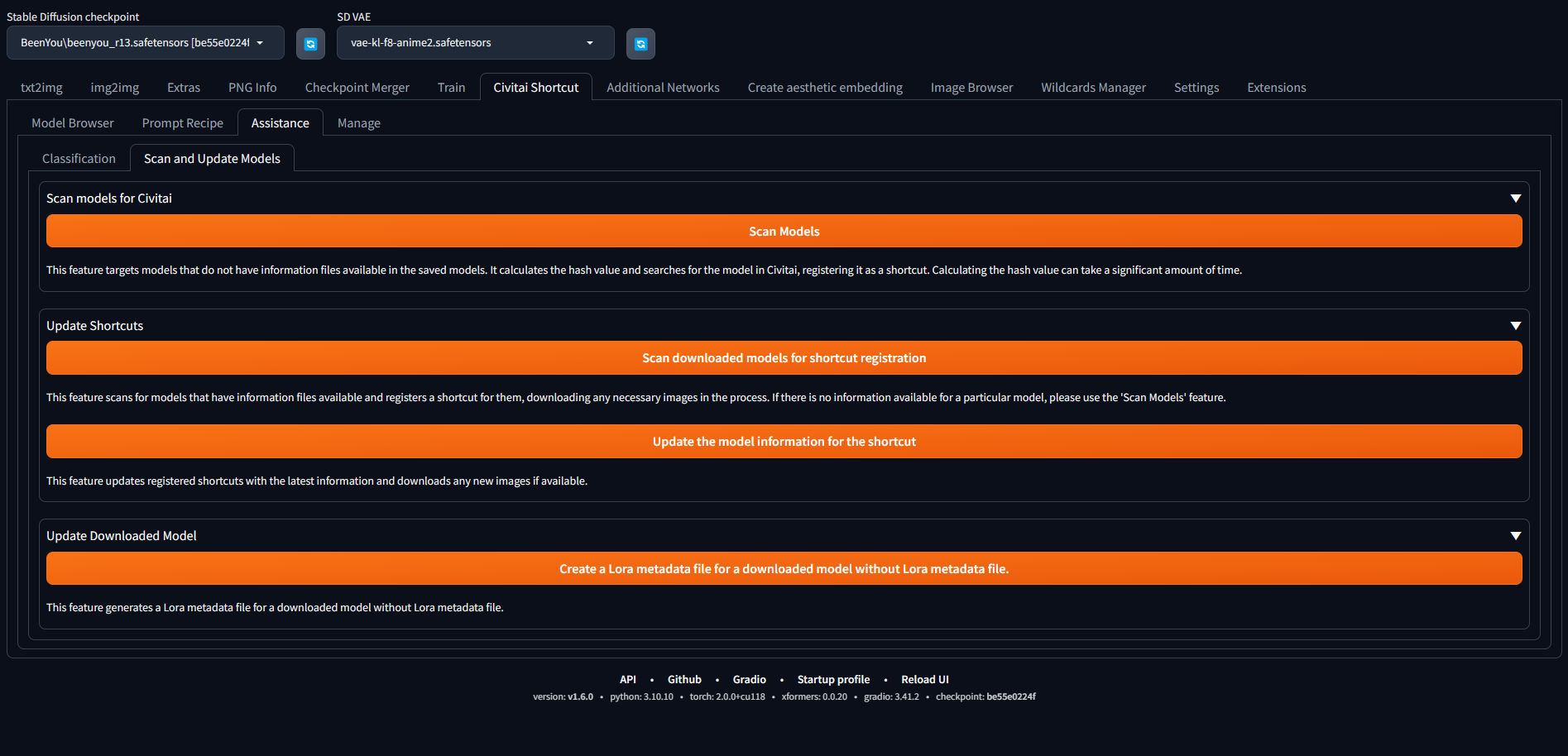The width and height of the screenshot is (1568, 756).
Task: Click the refresh icon next to Stable Diffusion checkpoint
Action: (310, 43)
